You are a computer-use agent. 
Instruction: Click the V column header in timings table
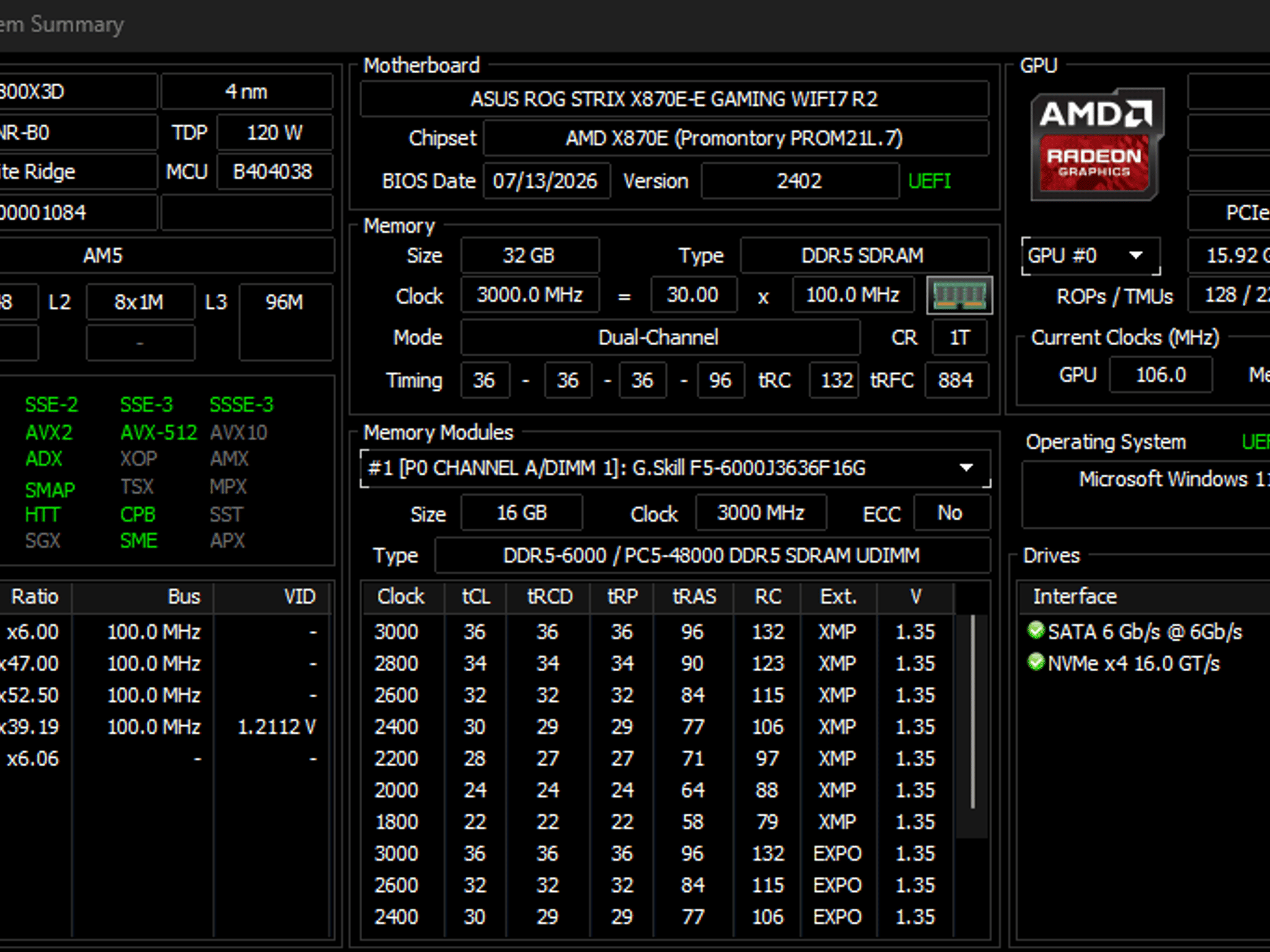915,596
